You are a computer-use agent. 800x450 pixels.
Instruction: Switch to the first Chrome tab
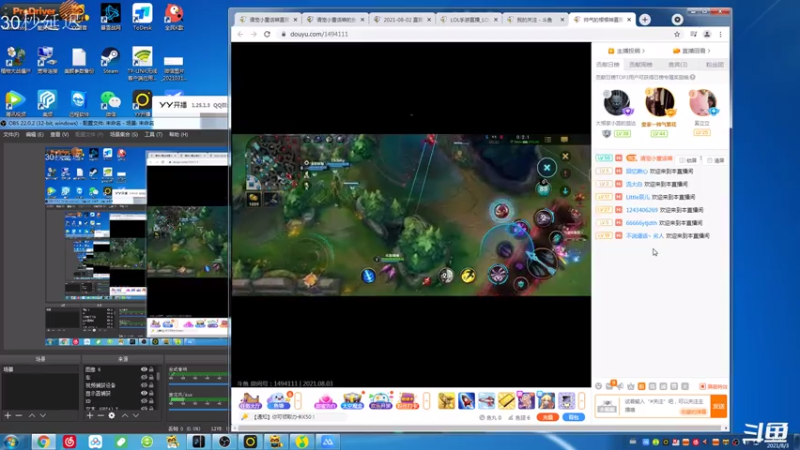268,19
